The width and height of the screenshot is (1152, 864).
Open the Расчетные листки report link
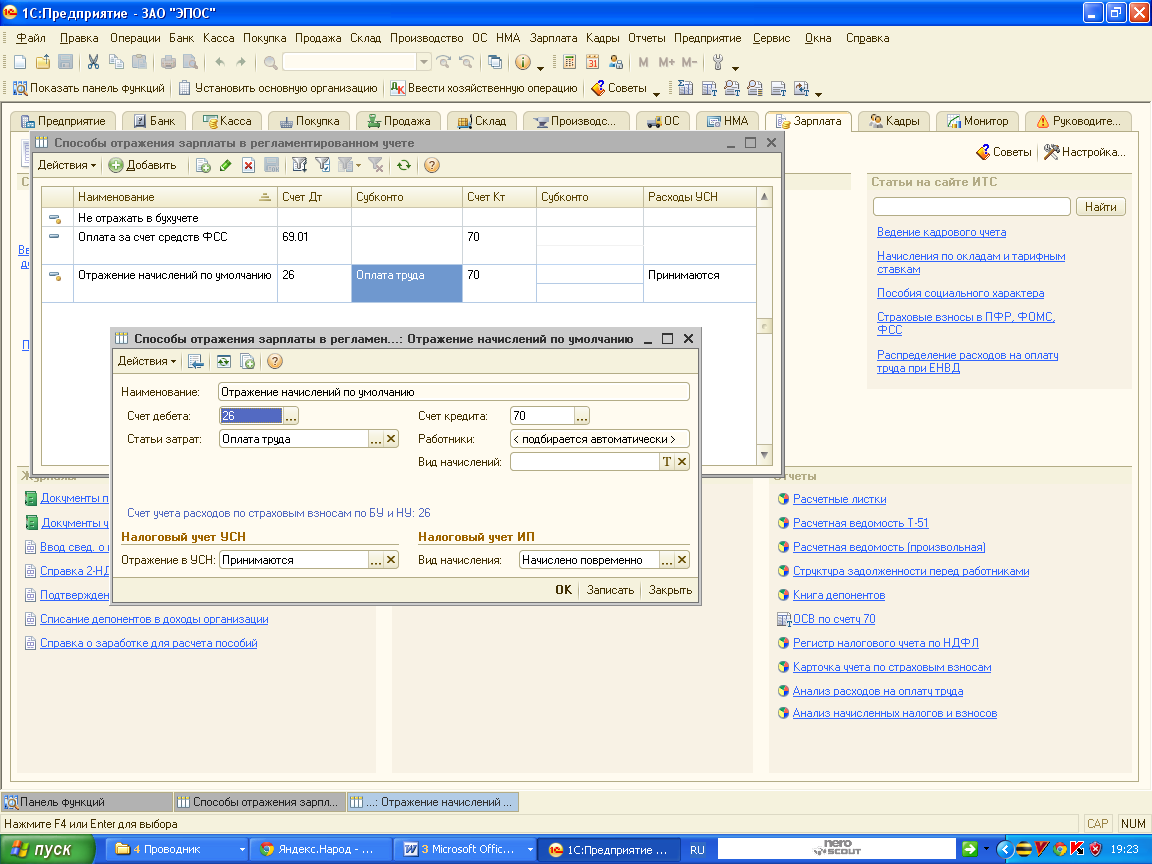[x=839, y=500]
